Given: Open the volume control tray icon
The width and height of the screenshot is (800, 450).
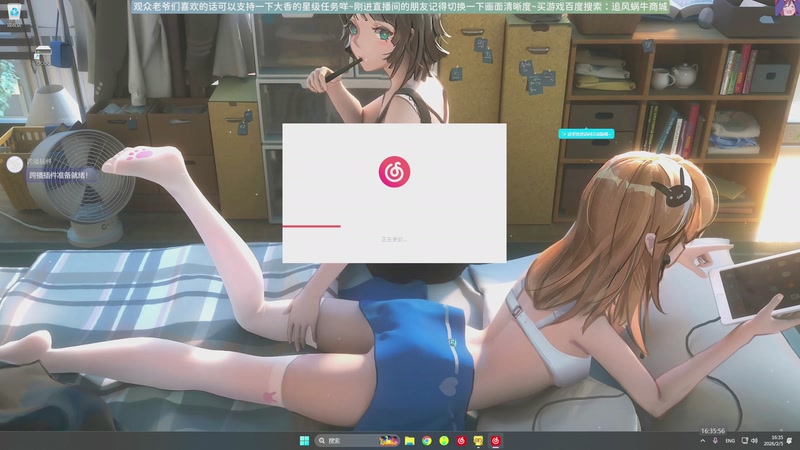Looking at the screenshot, I should (754, 441).
